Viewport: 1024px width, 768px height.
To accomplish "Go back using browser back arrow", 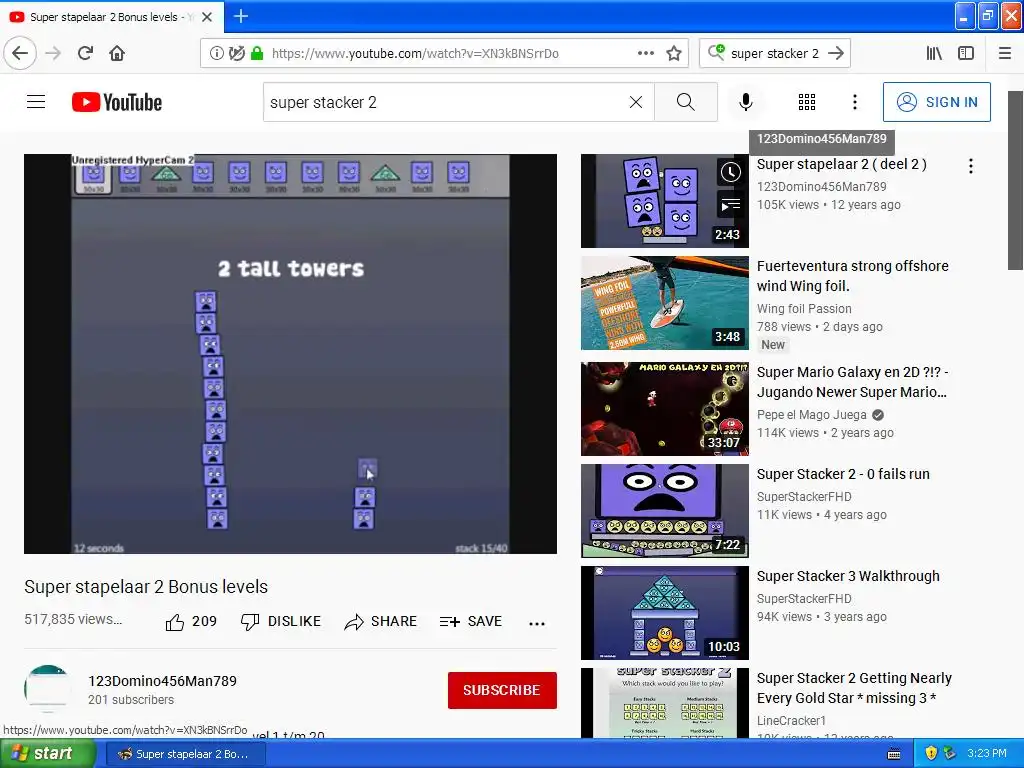I will click(x=20, y=53).
